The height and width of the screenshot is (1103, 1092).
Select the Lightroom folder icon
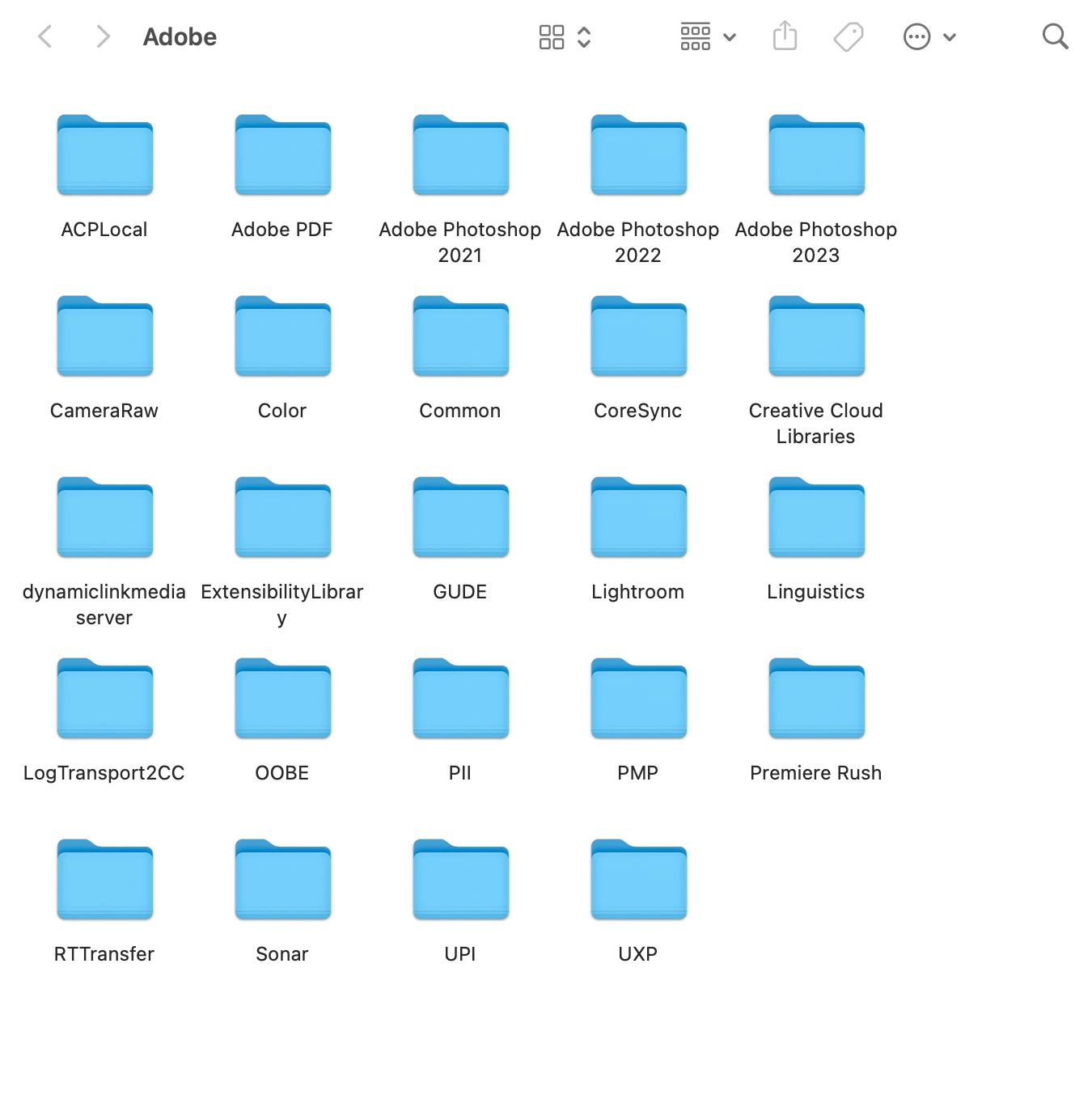tap(639, 518)
